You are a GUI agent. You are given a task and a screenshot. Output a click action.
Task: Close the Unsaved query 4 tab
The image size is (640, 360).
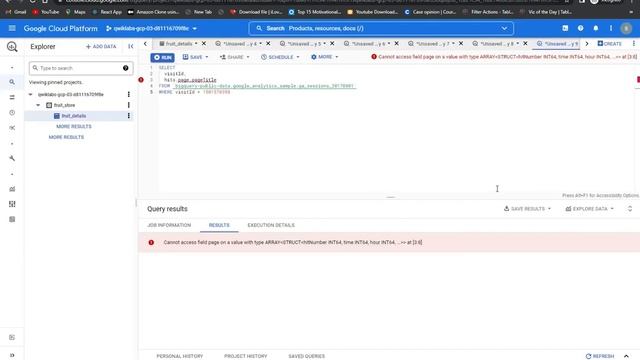point(268,44)
